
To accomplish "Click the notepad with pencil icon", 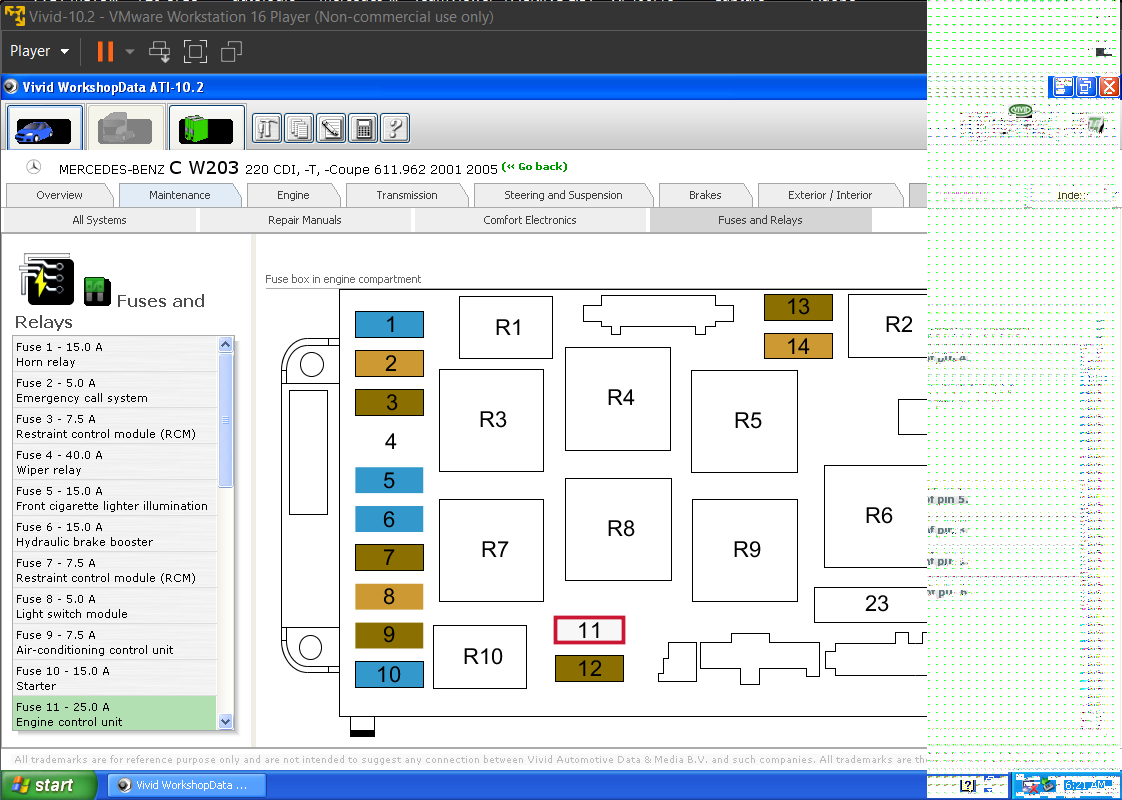I will 331,129.
